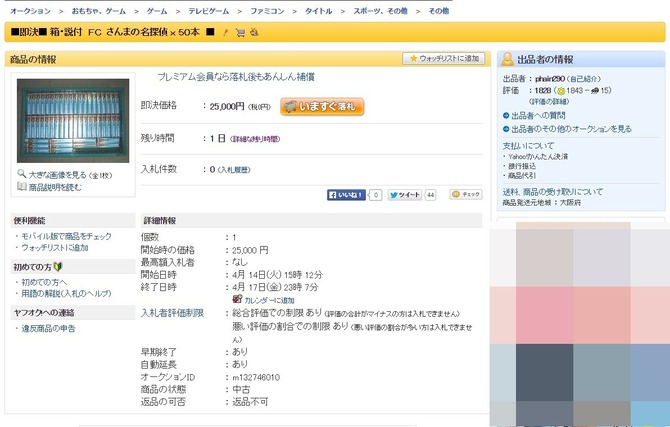Image resolution: width=670 pixels, height=427 pixels.
Task: Open カレンダーに追加 link
Action: [269, 300]
